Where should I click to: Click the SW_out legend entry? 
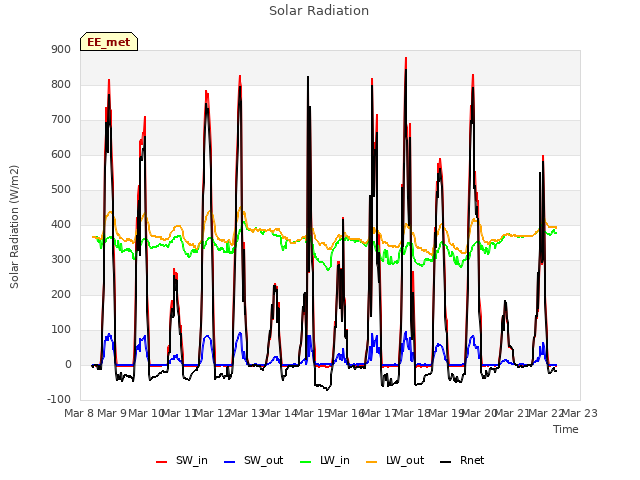[253, 460]
